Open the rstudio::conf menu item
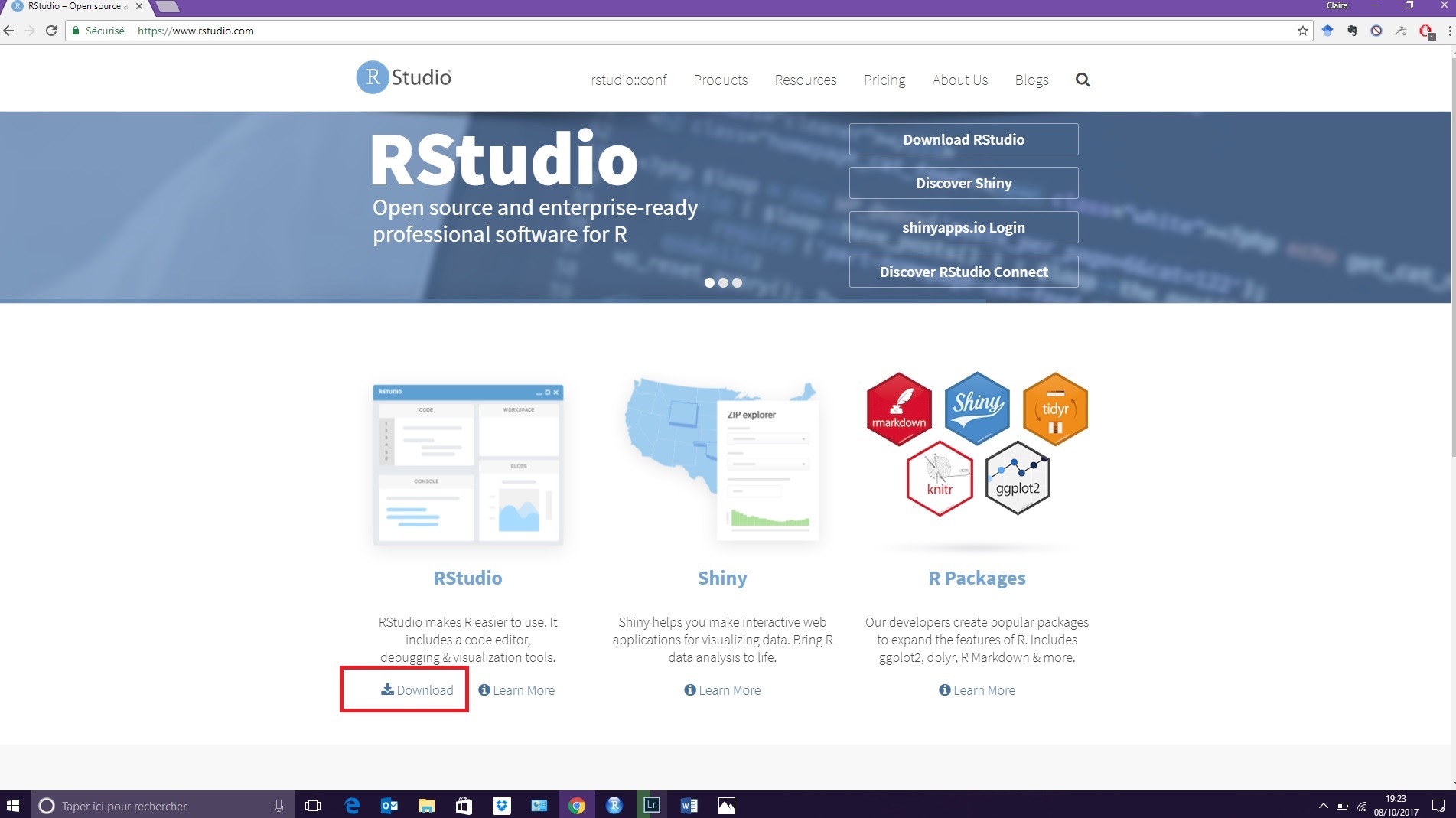The height and width of the screenshot is (818, 1456). 629,80
